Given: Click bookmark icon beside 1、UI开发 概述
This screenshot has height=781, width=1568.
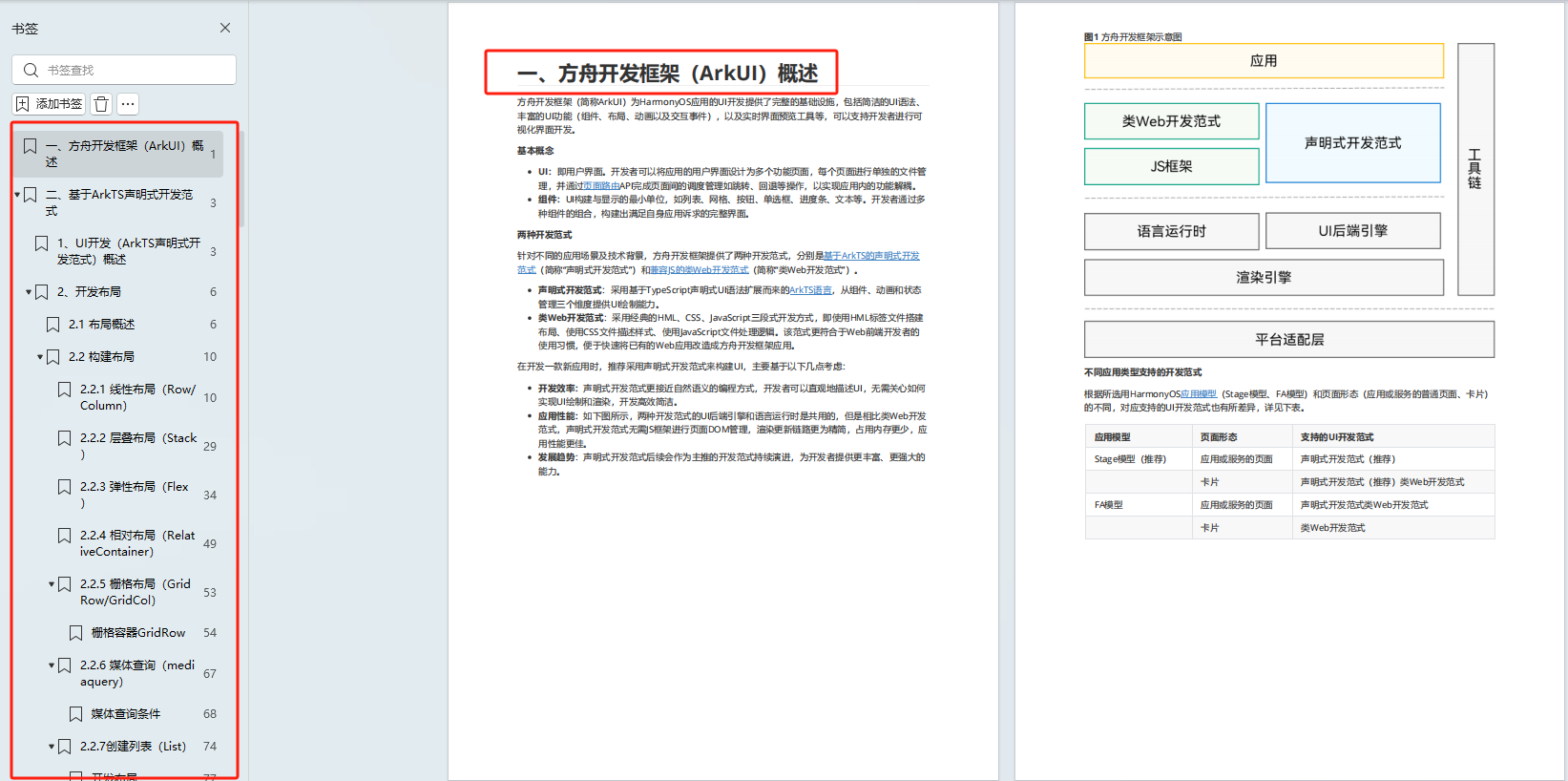Looking at the screenshot, I should 42,243.
